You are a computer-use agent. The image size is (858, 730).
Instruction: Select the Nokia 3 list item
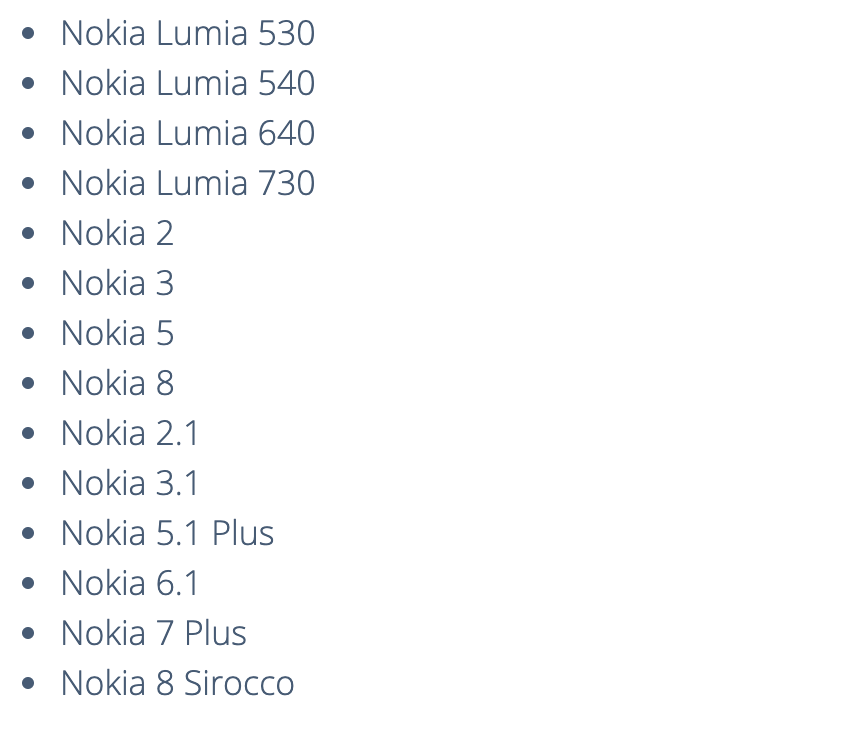click(x=118, y=283)
